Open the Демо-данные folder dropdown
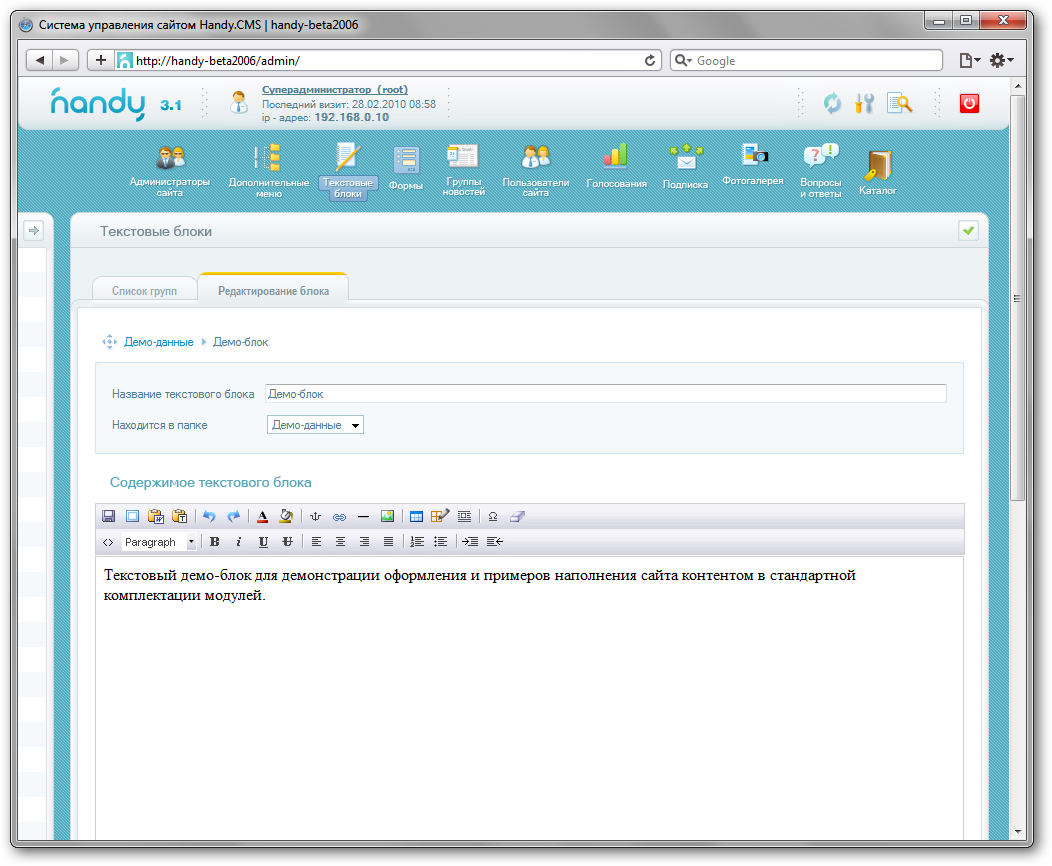 click(315, 425)
